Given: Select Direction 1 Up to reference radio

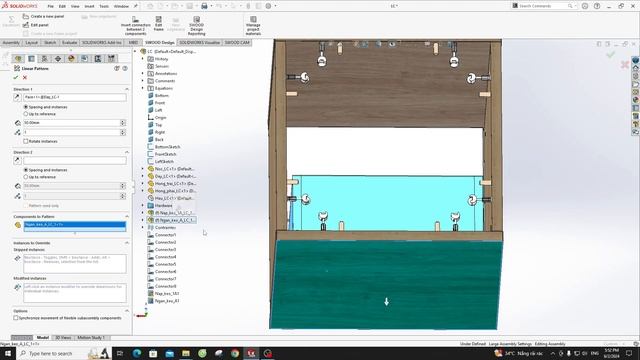Looking at the screenshot, I should tap(26, 114).
